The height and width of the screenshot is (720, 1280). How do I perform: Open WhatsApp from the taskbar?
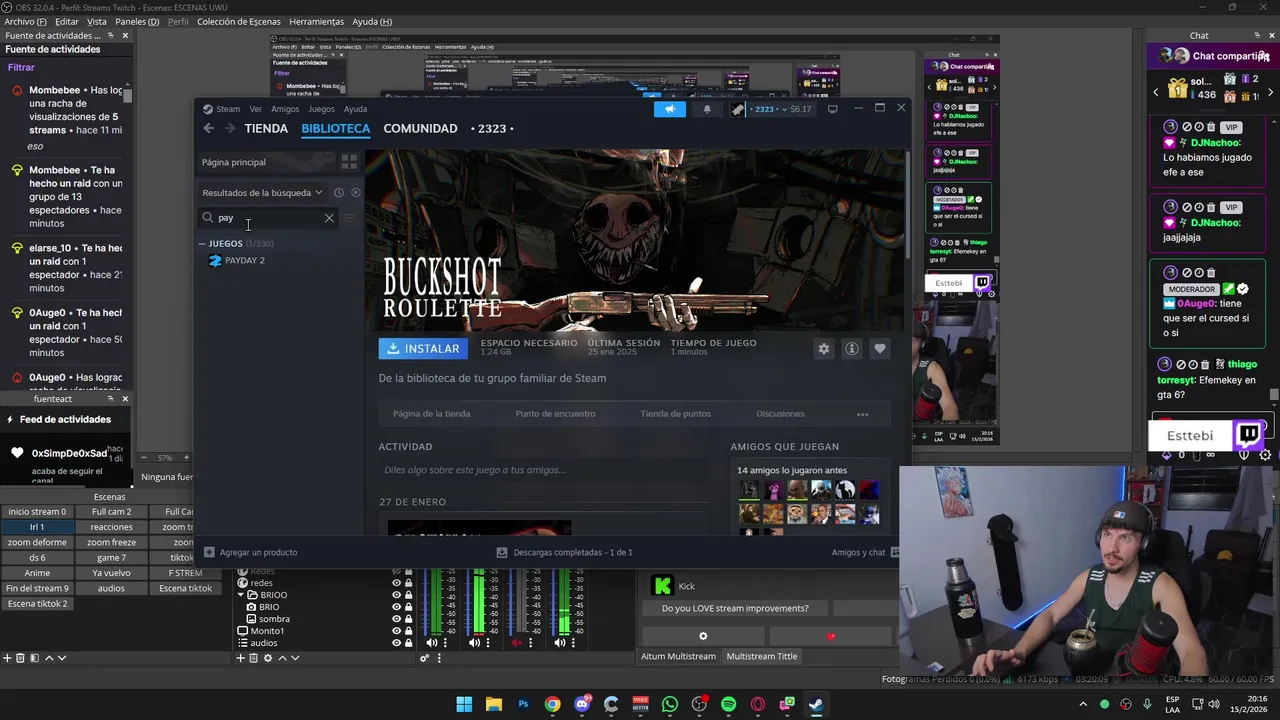670,704
